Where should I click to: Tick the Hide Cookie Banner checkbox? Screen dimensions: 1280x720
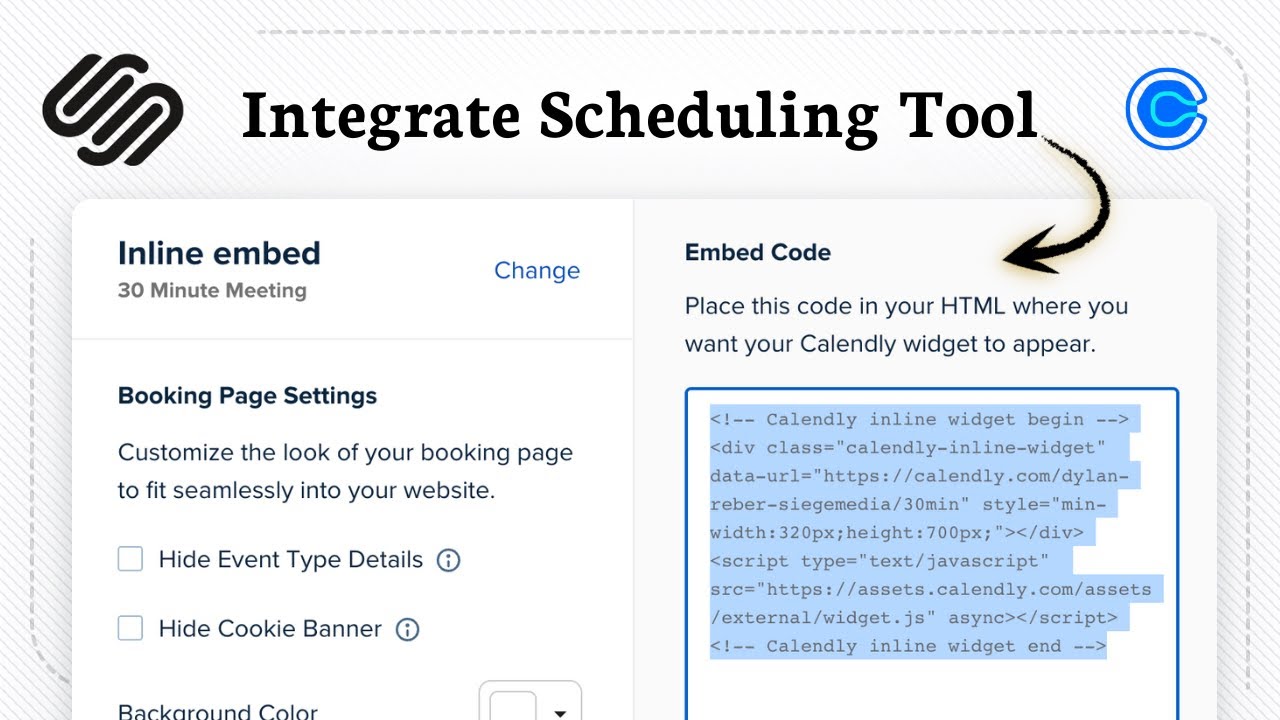(x=131, y=628)
